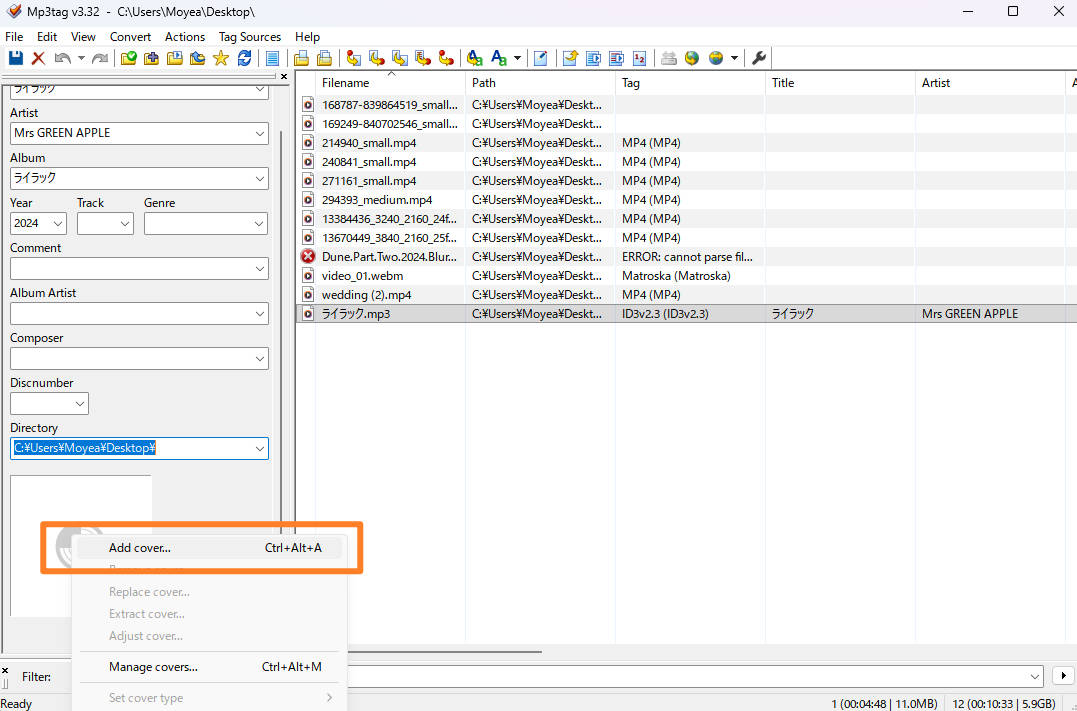Click the Auto-numbering wizard icon
This screenshot has height=711, width=1077.
tap(640, 59)
